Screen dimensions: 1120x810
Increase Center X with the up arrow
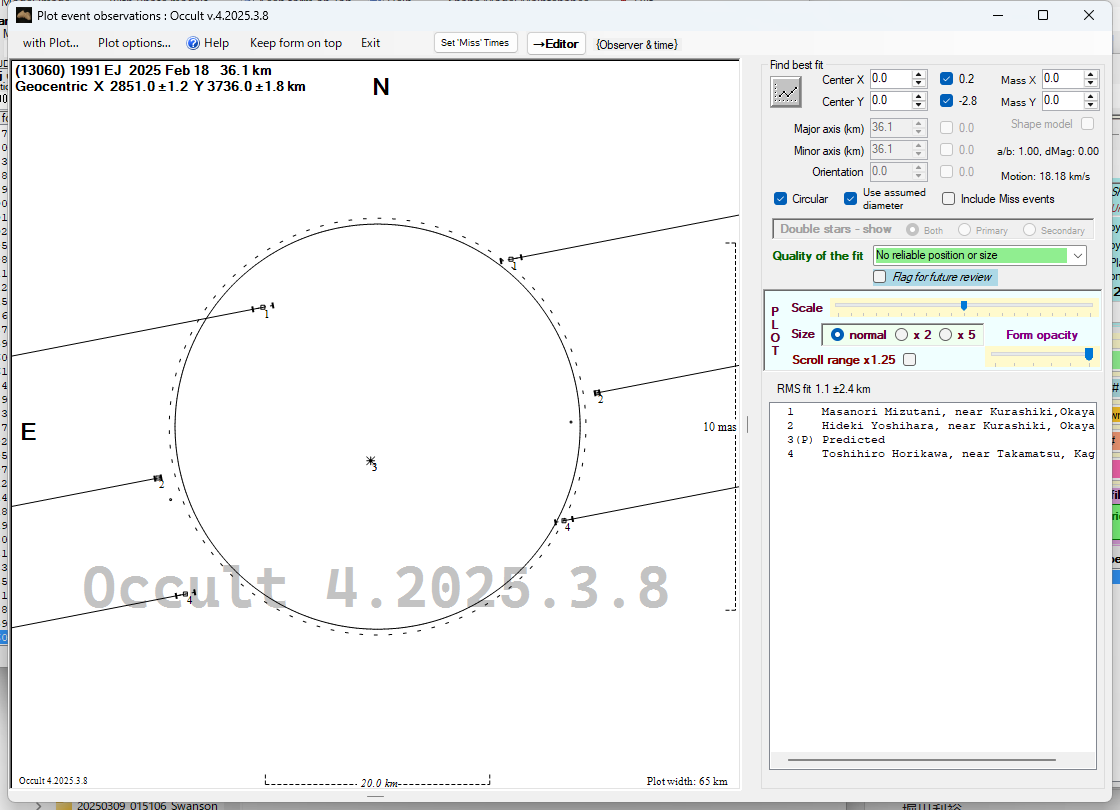click(918, 74)
